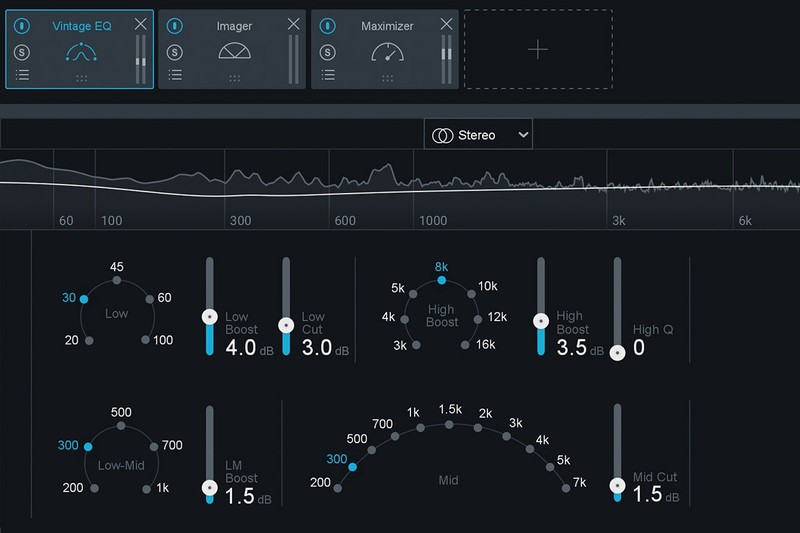Solo the Imager module

pos(175,51)
